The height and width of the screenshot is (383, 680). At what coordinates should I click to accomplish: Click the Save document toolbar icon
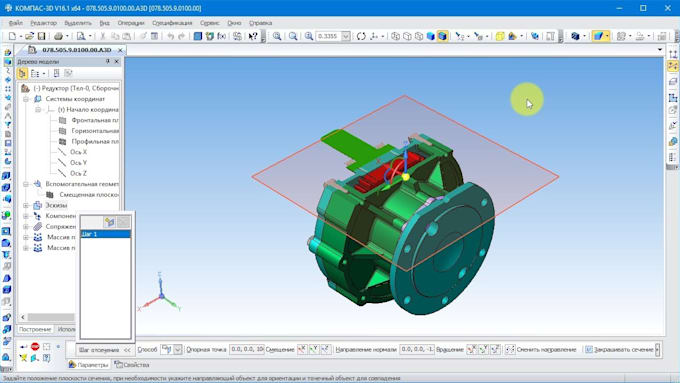click(x=41, y=36)
